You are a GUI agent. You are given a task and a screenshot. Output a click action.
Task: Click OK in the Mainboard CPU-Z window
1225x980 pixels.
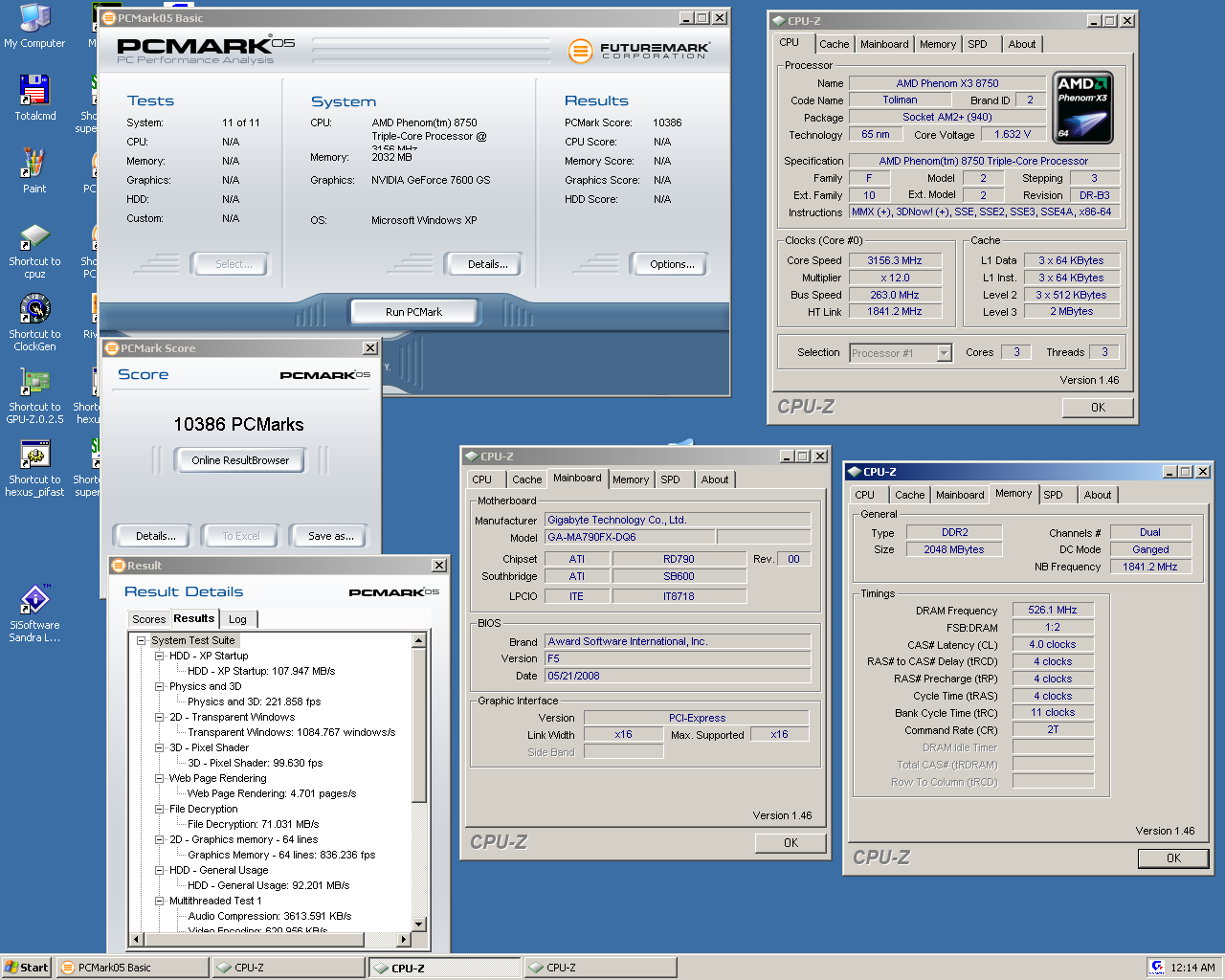coord(791,843)
